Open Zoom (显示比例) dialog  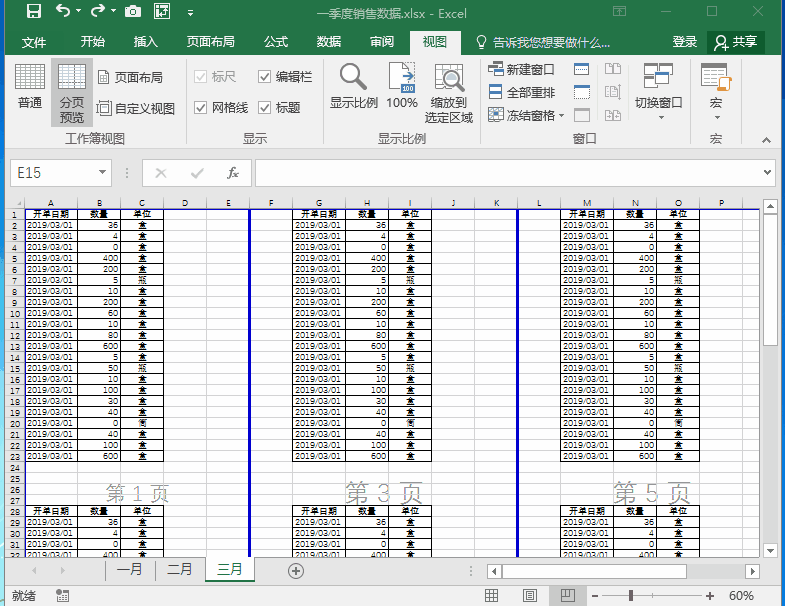click(x=353, y=87)
